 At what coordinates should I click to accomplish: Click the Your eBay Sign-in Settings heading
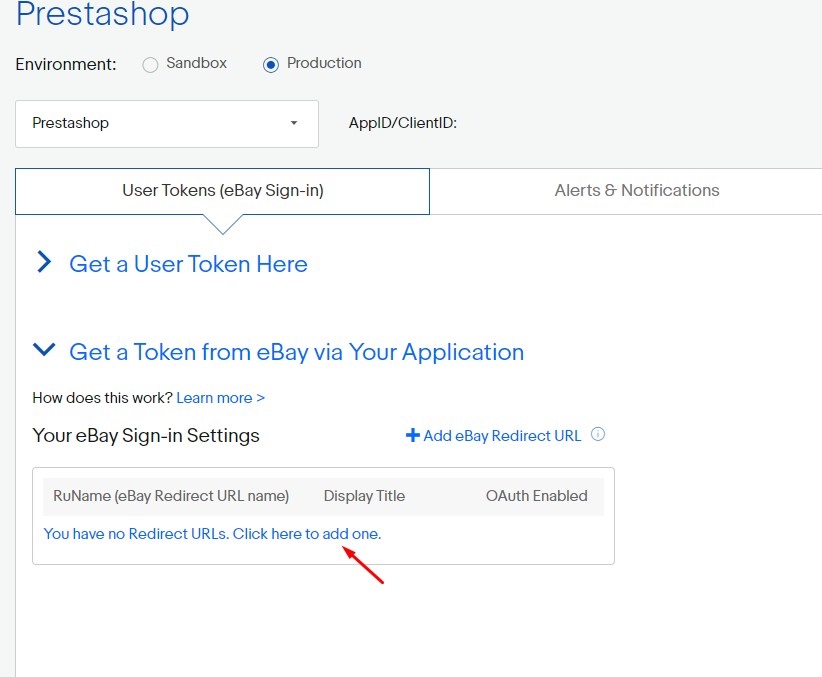point(146,436)
